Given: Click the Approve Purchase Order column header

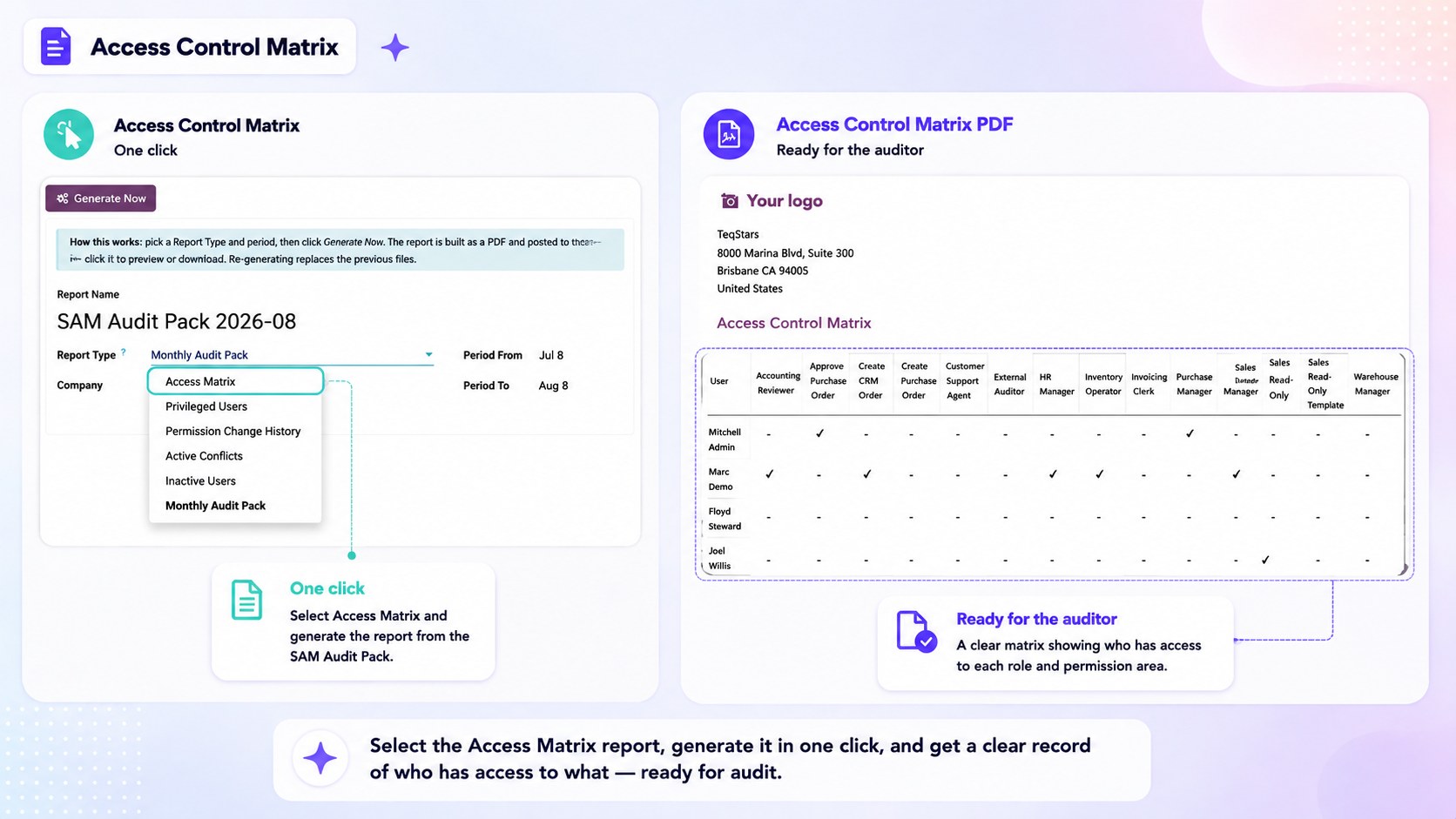Looking at the screenshot, I should coord(827,380).
